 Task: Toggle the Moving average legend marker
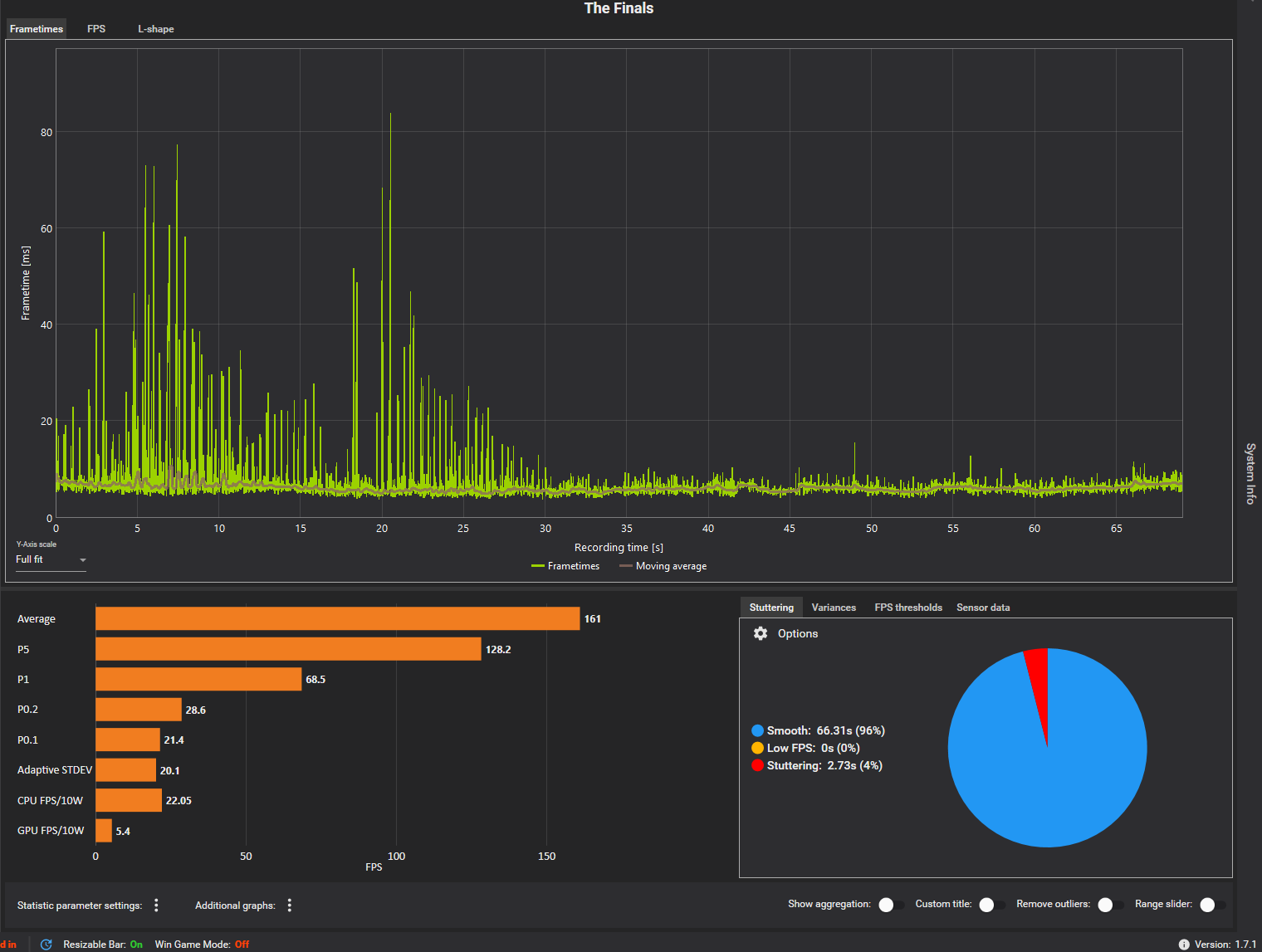626,566
